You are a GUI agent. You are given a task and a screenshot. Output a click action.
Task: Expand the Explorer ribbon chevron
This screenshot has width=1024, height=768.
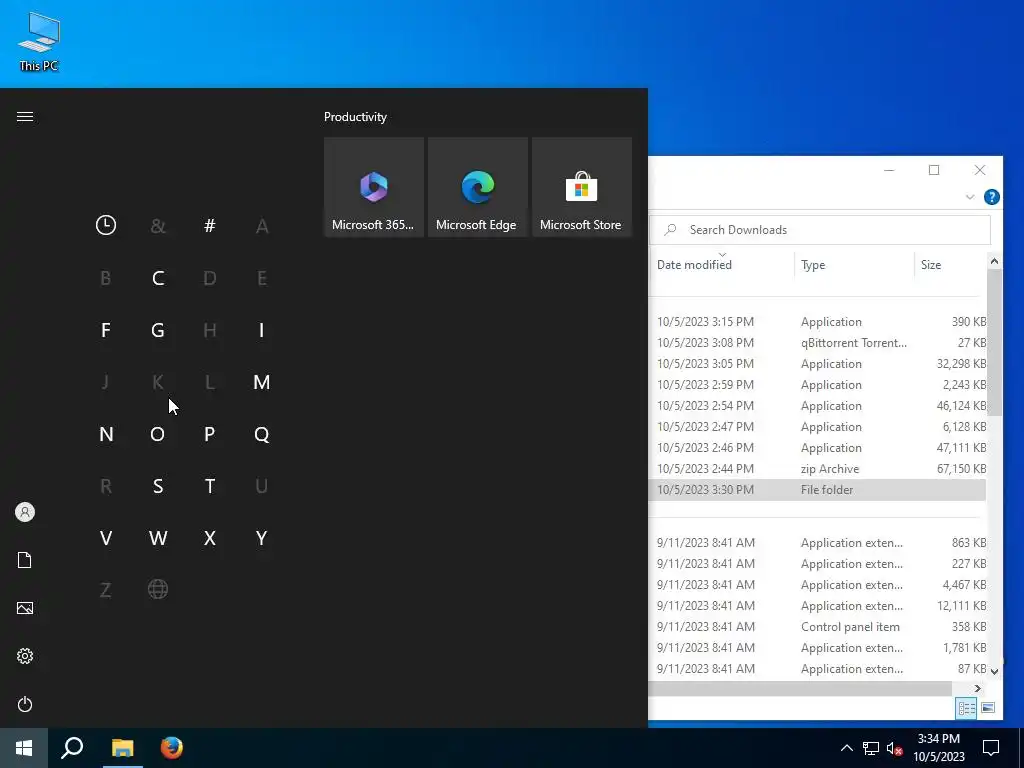pyautogui.click(x=970, y=197)
